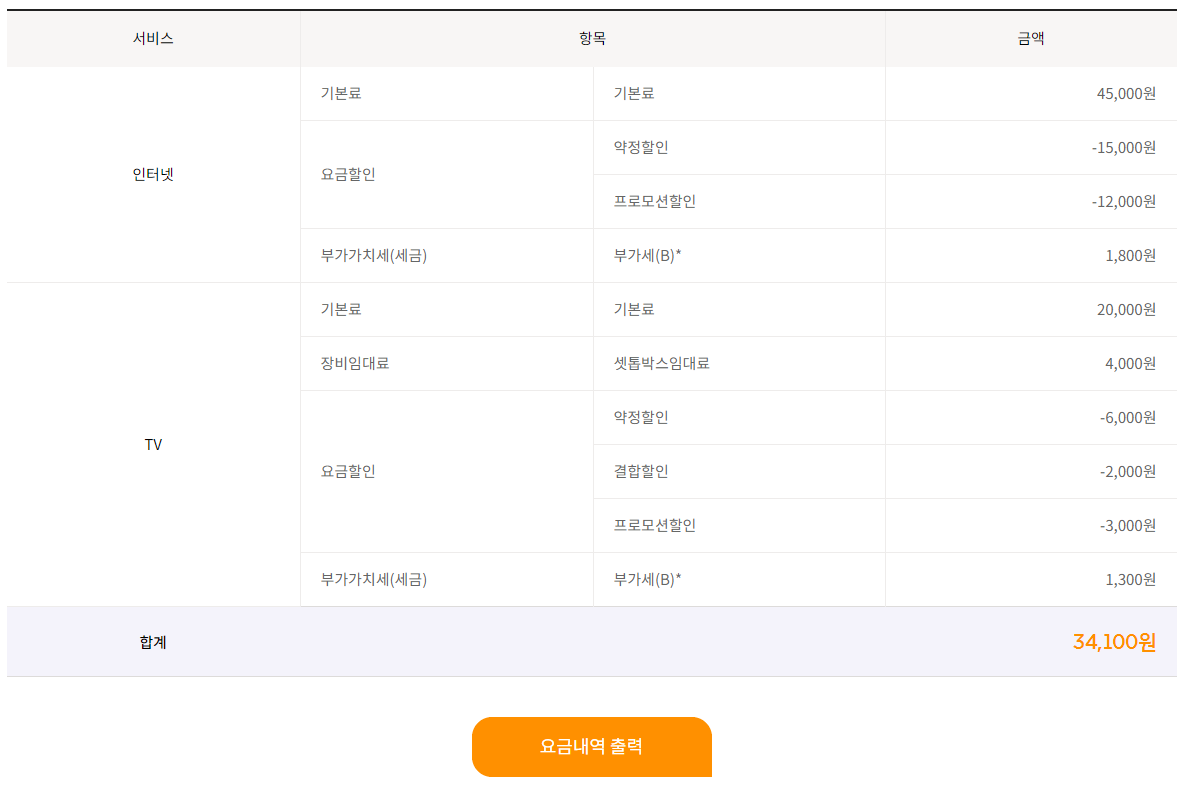Screen dimensions: 1182x812
Task: Click the 20,000원 TV base fee amount
Action: coord(1126,309)
